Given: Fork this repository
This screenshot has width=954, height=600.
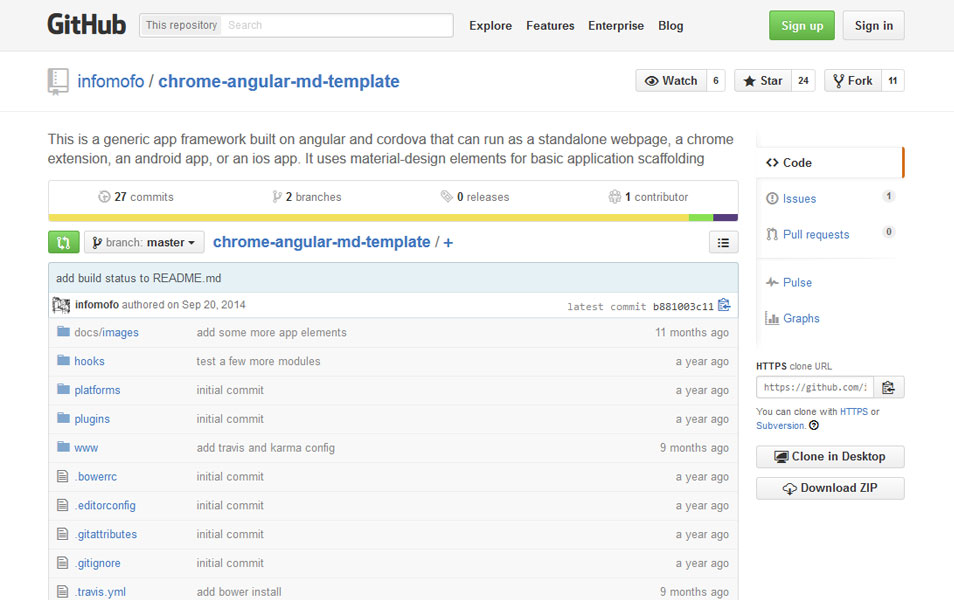Looking at the screenshot, I should 852,81.
